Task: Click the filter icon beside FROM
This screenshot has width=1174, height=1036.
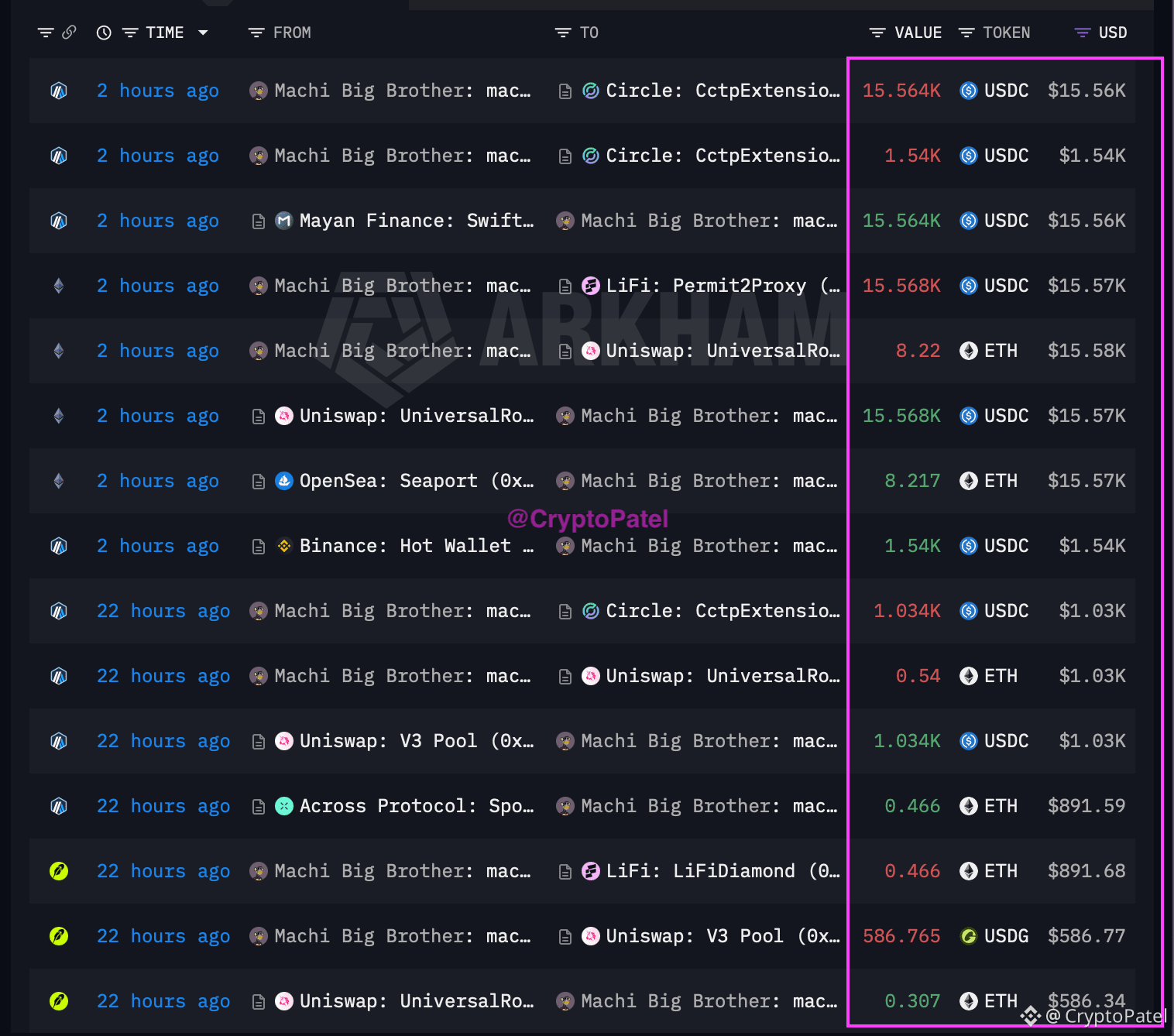Action: (x=256, y=33)
